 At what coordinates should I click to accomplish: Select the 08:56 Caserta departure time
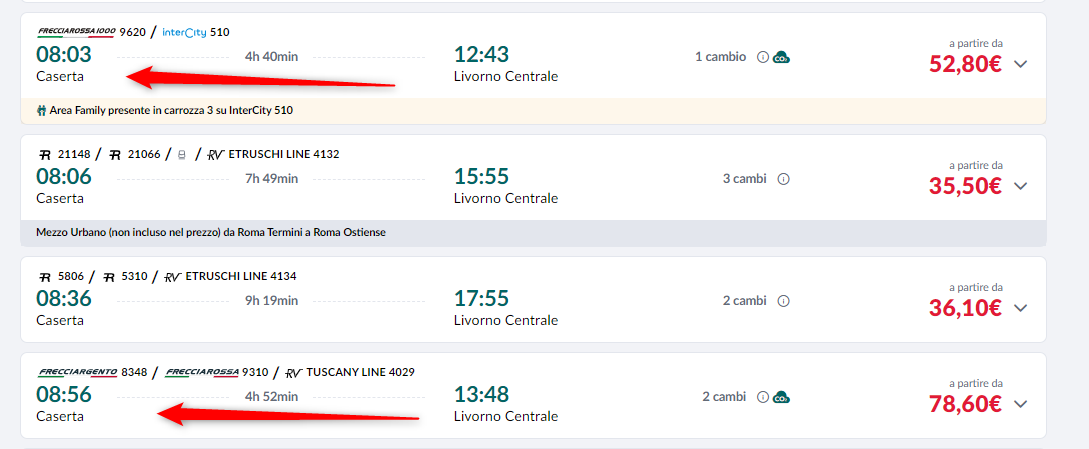[64, 395]
